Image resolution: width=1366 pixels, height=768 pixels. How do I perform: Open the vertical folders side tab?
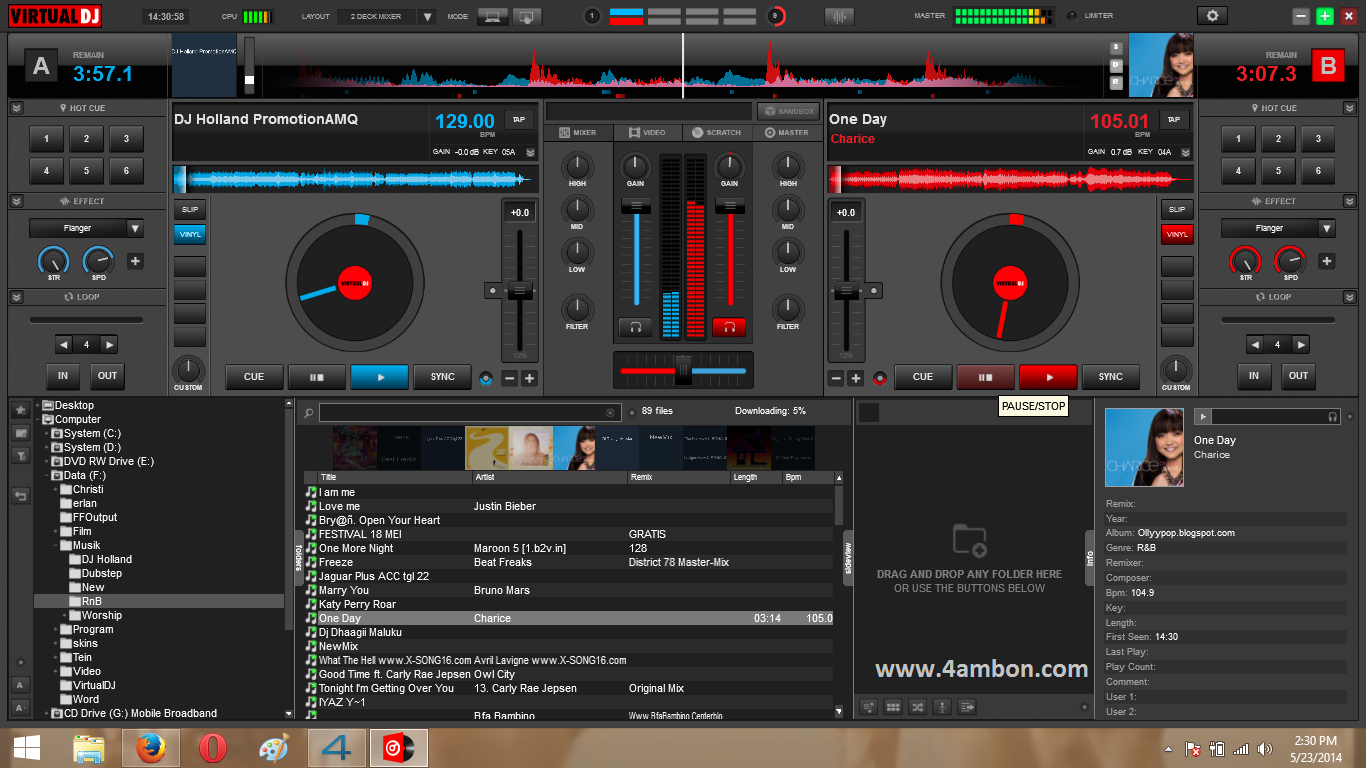point(298,558)
